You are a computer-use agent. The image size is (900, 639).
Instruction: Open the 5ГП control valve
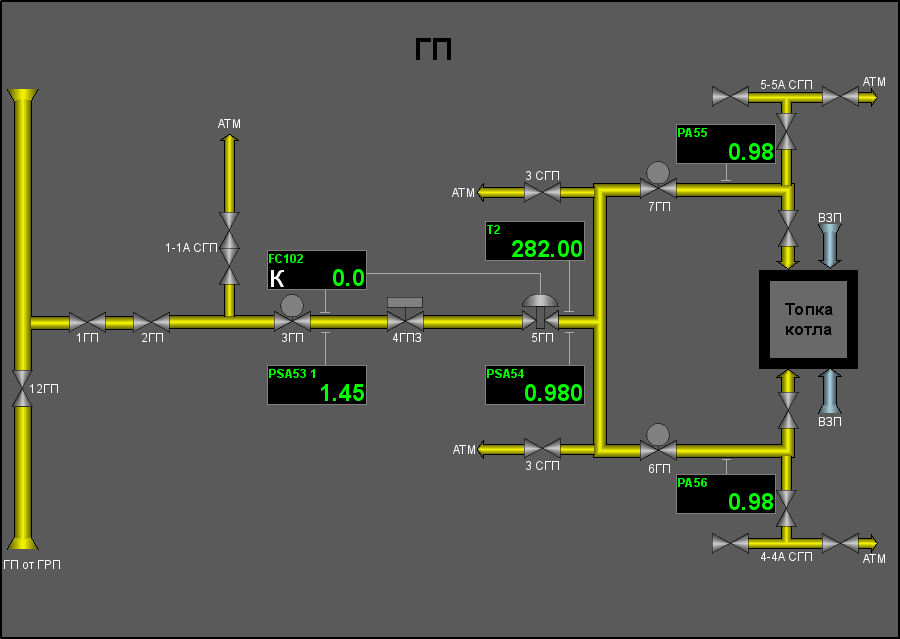coord(540,313)
